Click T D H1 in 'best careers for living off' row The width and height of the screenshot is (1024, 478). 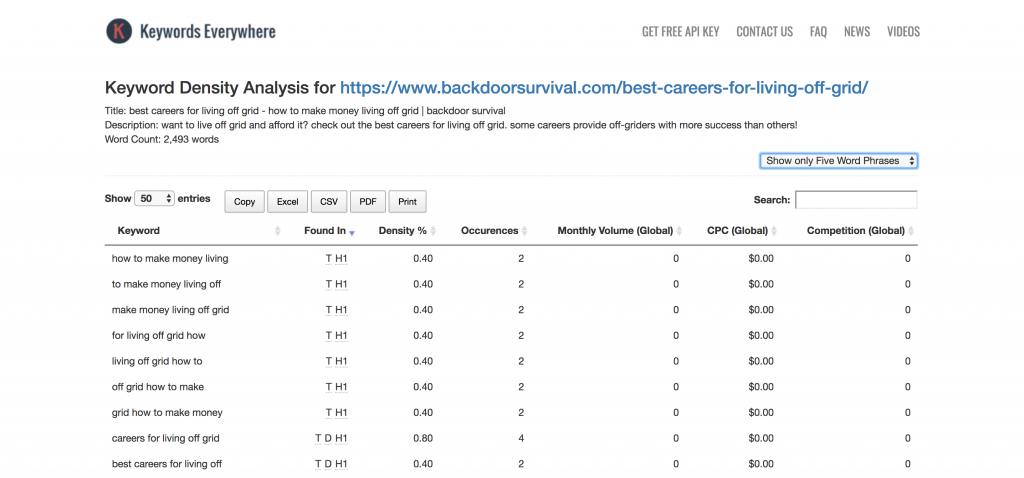(x=331, y=464)
